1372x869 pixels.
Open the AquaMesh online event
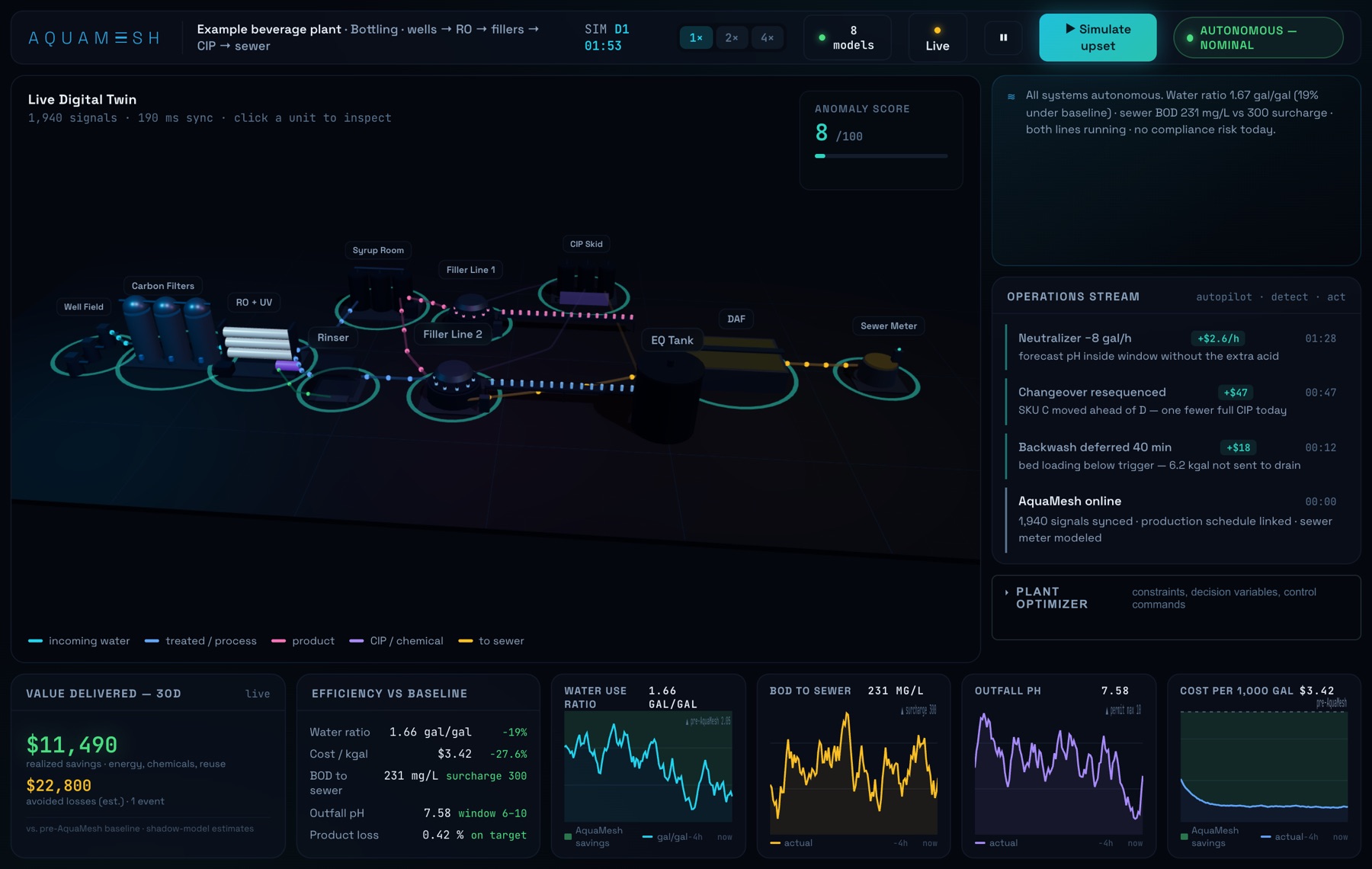(x=1177, y=518)
